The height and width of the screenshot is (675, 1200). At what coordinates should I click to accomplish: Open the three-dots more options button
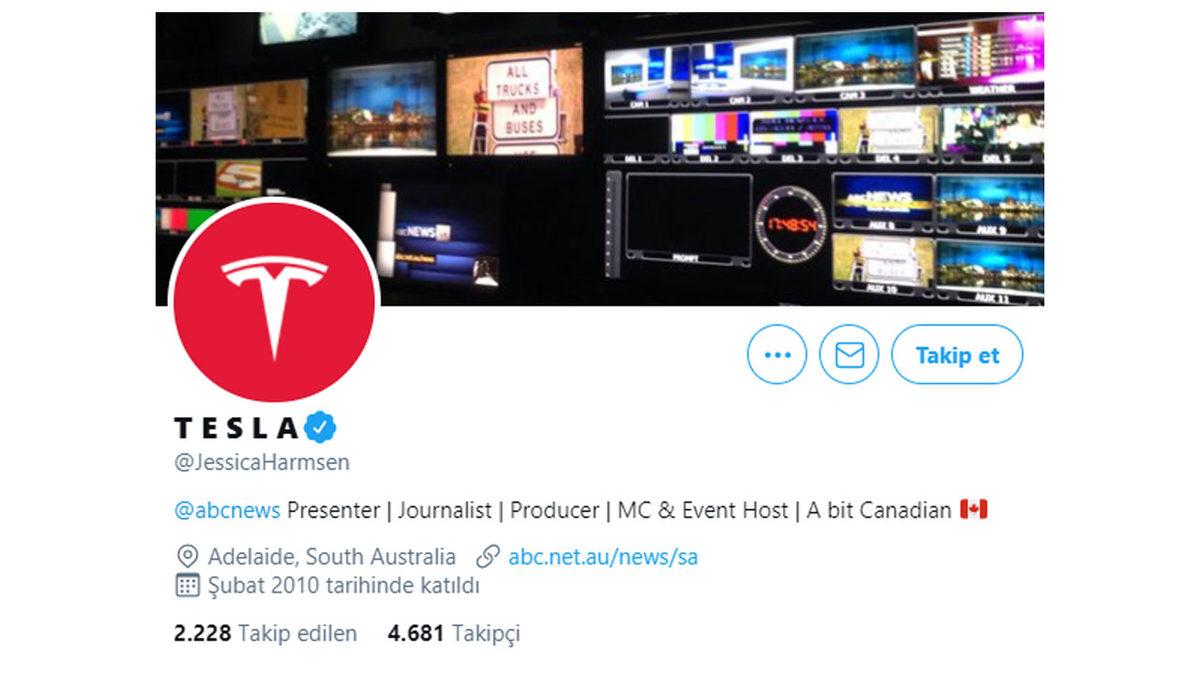point(777,354)
